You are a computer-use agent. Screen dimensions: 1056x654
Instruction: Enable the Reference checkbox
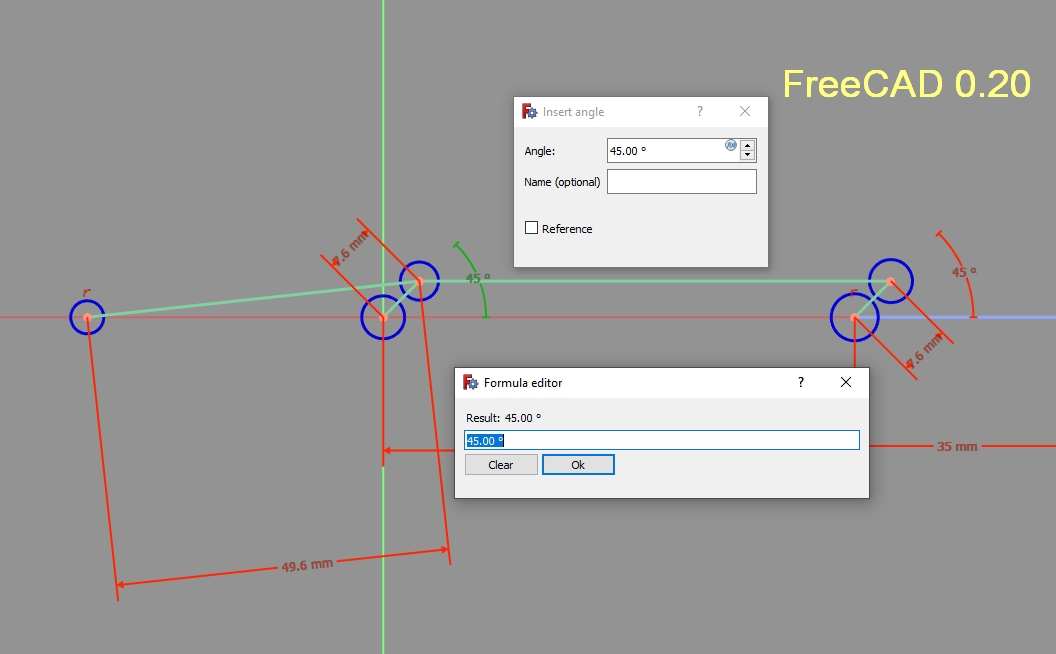tap(531, 227)
